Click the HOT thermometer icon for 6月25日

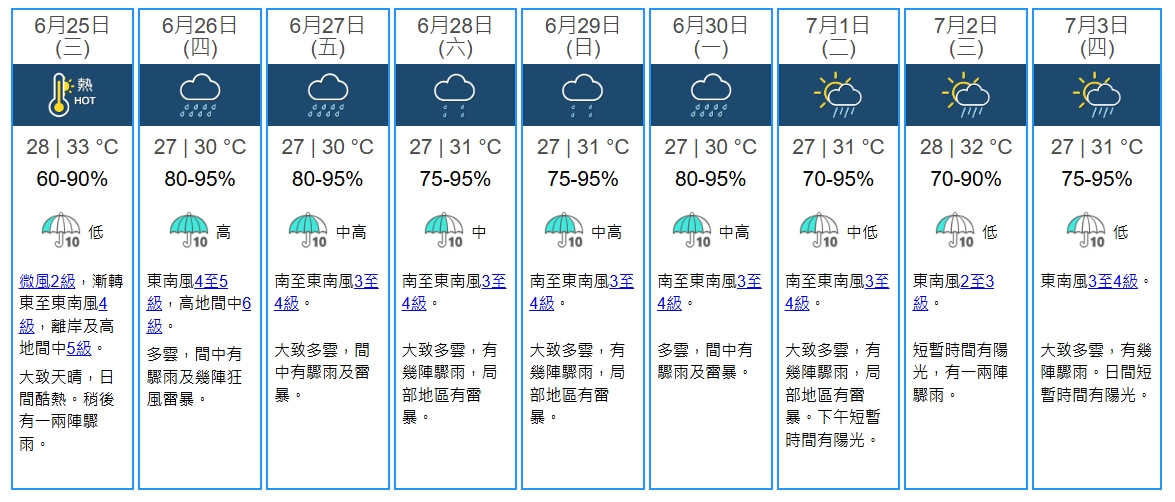coord(72,94)
